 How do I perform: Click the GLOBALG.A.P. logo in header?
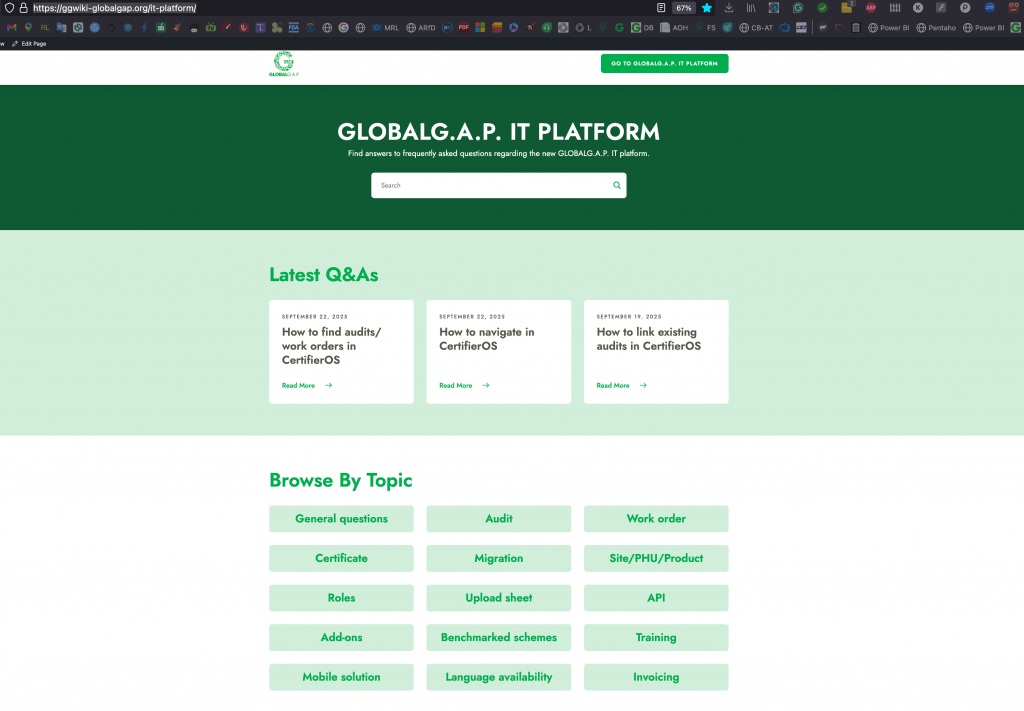[x=284, y=64]
